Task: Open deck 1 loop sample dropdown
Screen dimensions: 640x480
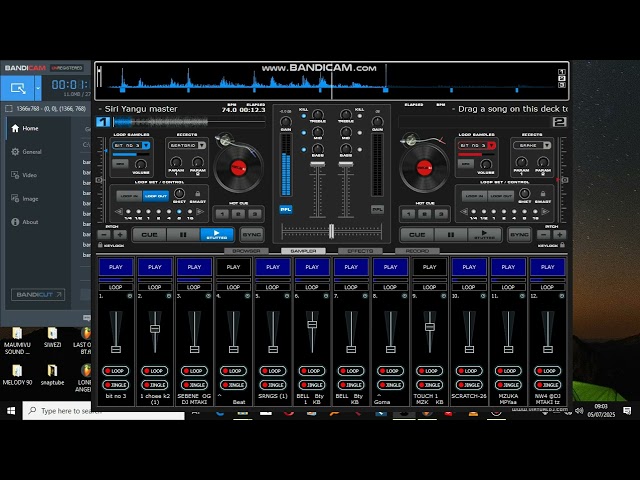Action: [x=146, y=145]
